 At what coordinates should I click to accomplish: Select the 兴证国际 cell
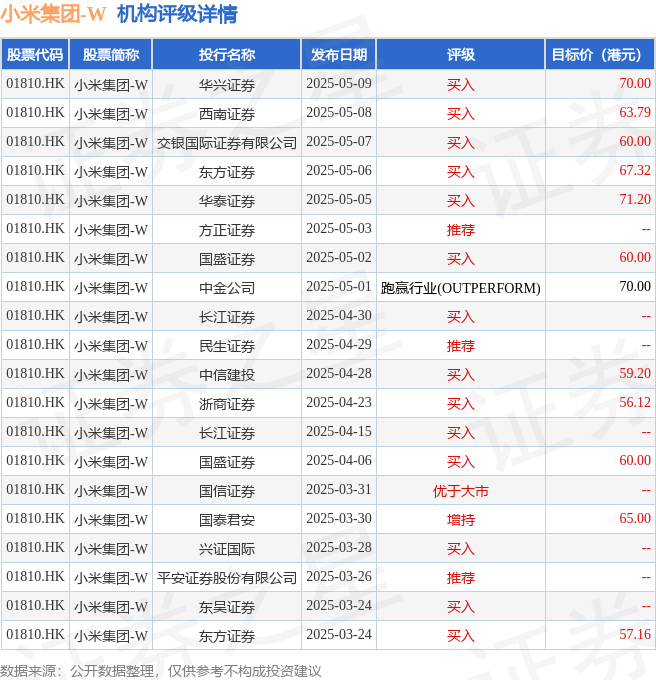(227, 549)
